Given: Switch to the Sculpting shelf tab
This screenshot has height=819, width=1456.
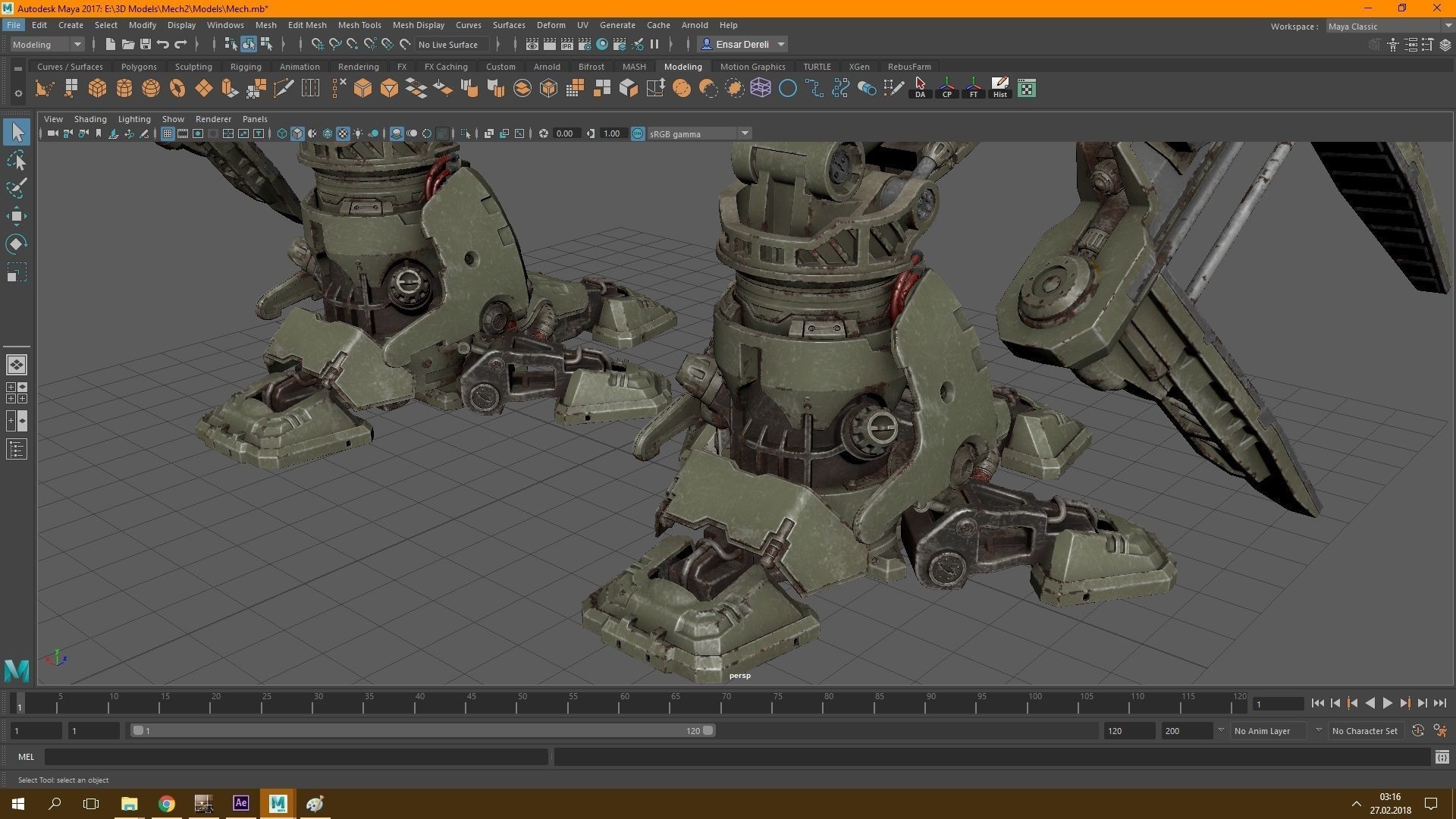Looking at the screenshot, I should pos(193,67).
